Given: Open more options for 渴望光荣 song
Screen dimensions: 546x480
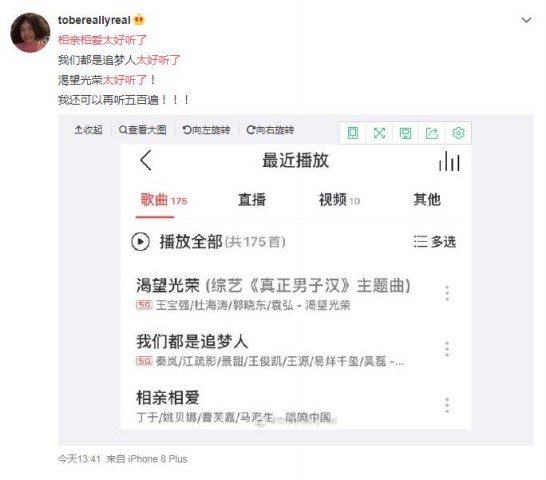Looking at the screenshot, I should pos(447,293).
